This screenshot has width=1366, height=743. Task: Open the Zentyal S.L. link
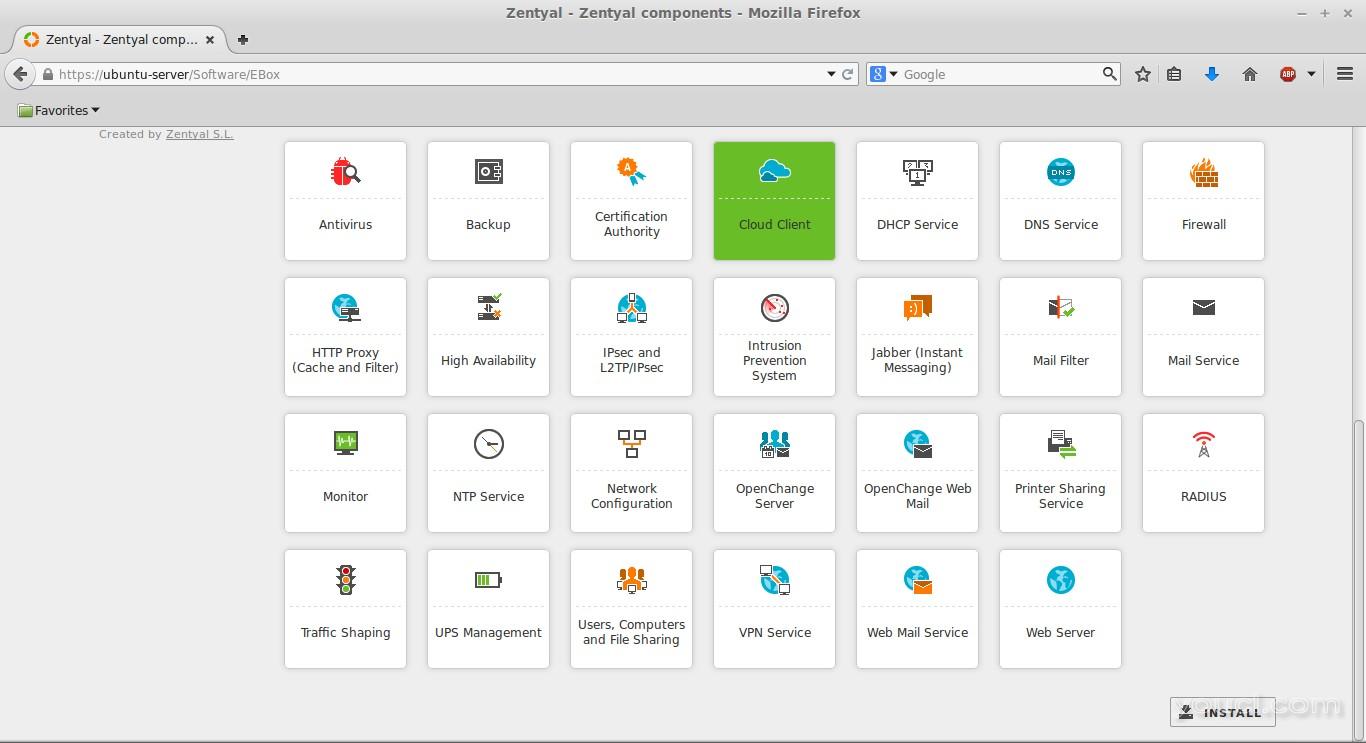(200, 134)
